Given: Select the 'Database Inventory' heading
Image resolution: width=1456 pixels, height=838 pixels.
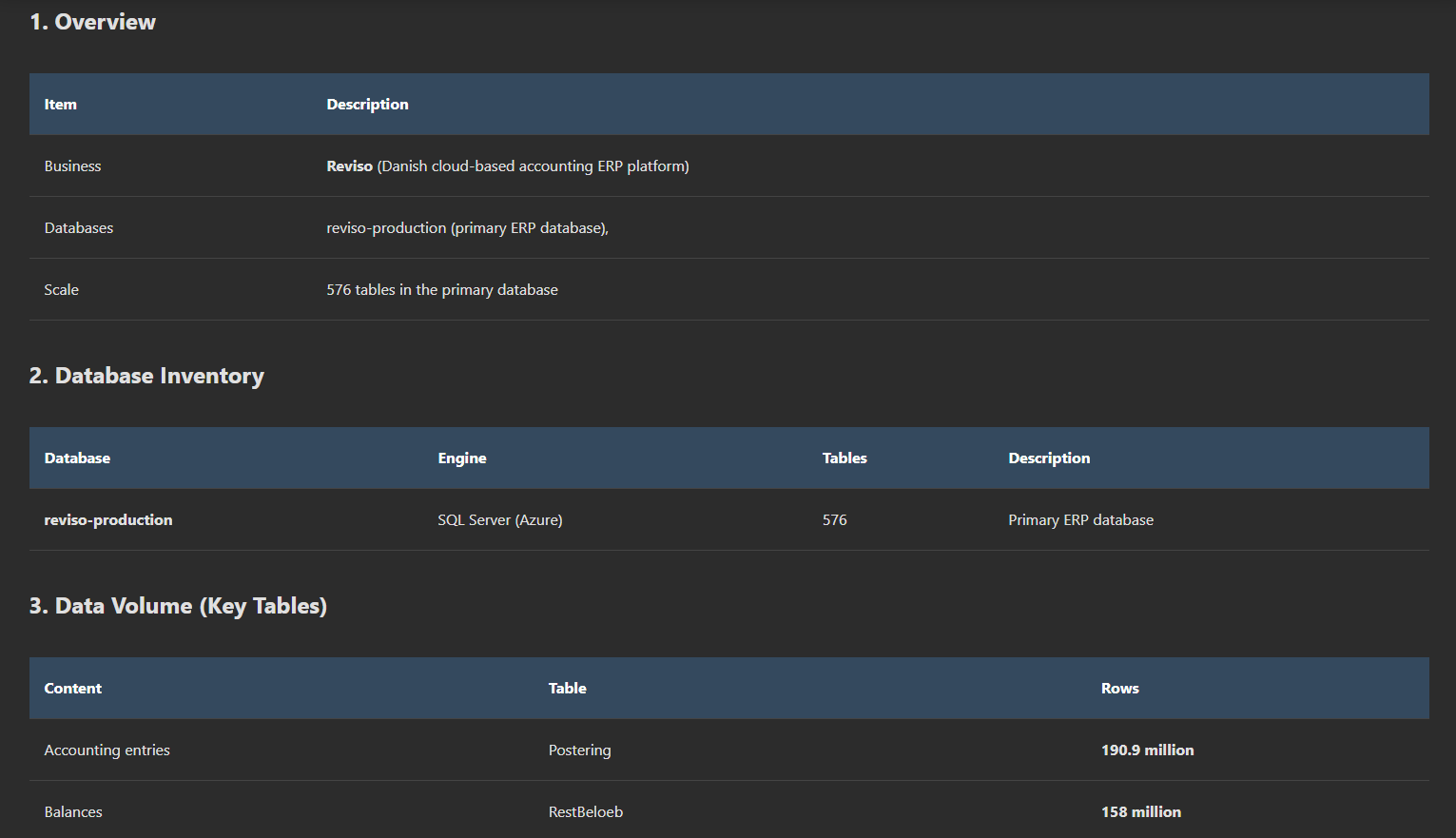Looking at the screenshot, I should [x=146, y=376].
